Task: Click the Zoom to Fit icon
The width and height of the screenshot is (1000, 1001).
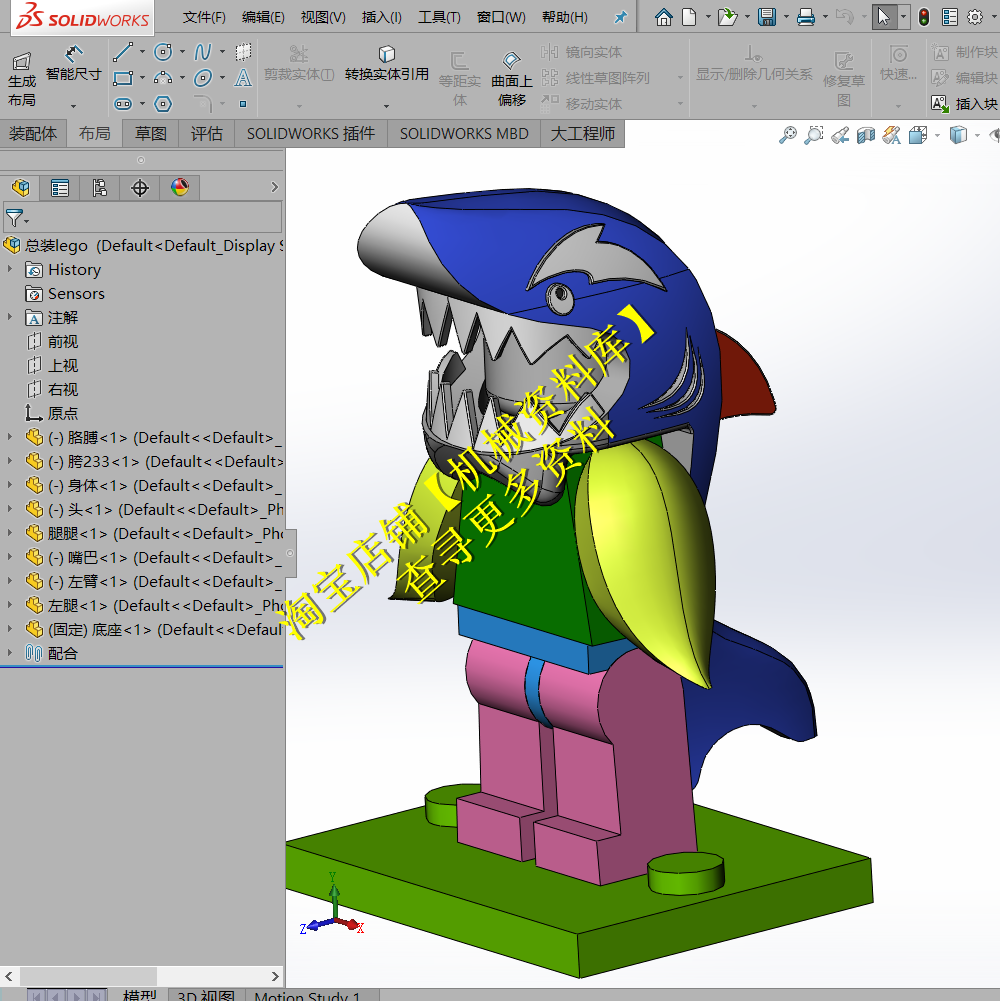Action: point(788,135)
